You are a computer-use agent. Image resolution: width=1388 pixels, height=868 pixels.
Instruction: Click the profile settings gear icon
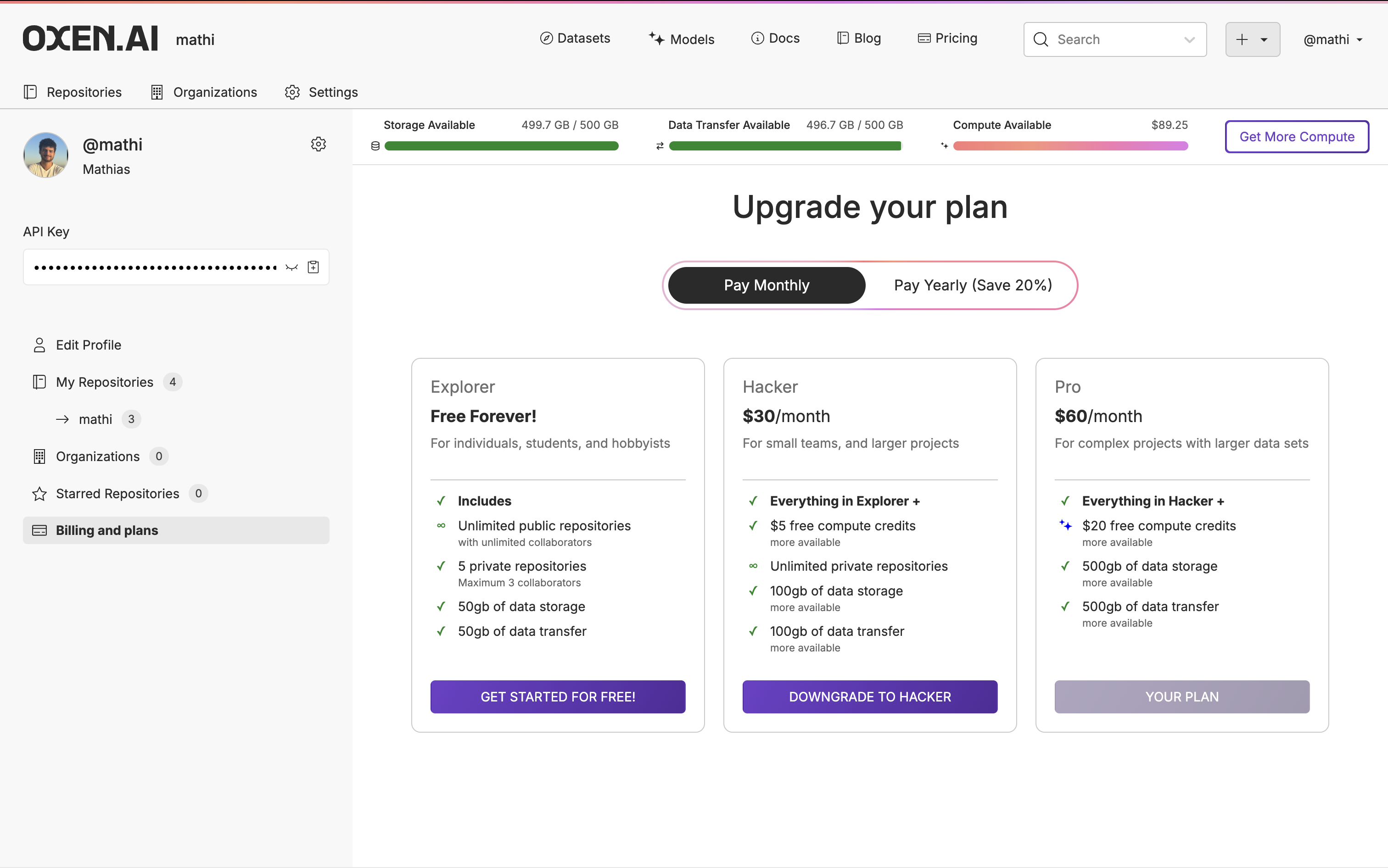[318, 144]
